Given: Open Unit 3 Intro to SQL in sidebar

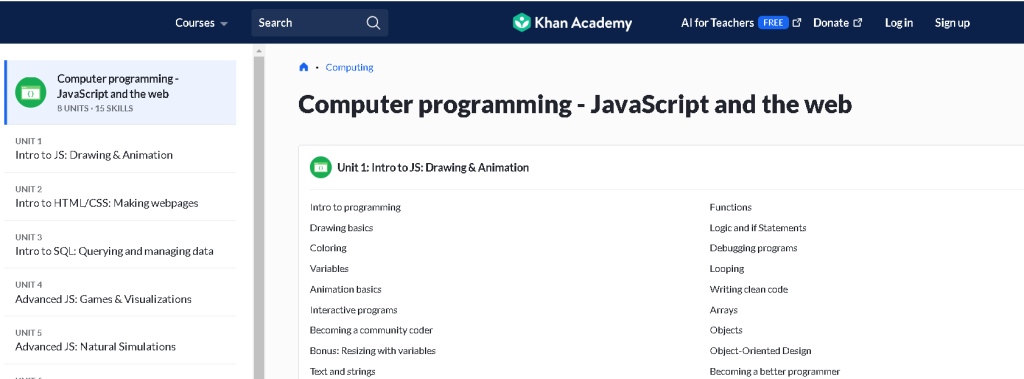Looking at the screenshot, I should coord(120,244).
